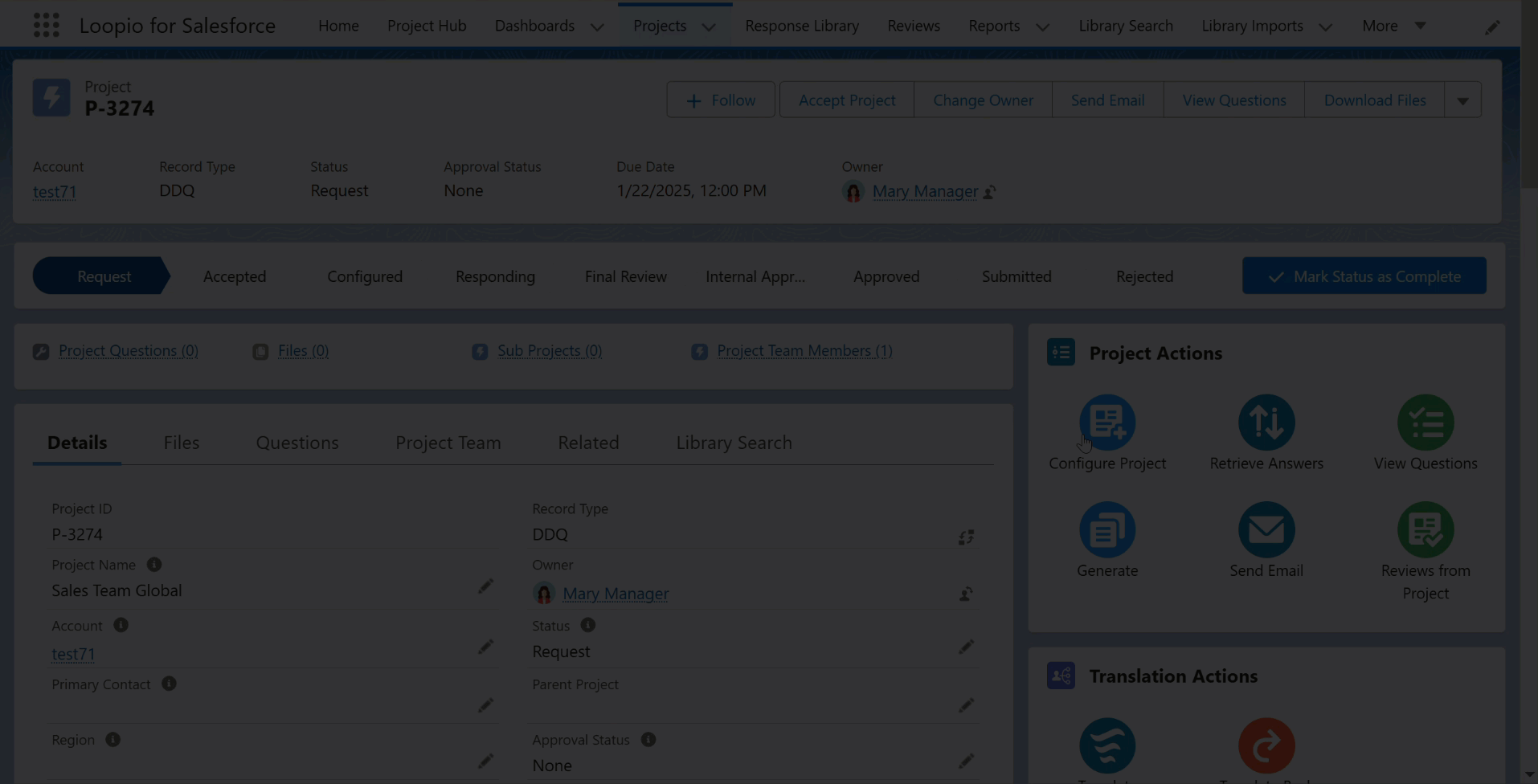
Task: Edit the Region field pencil icon
Action: (x=485, y=761)
